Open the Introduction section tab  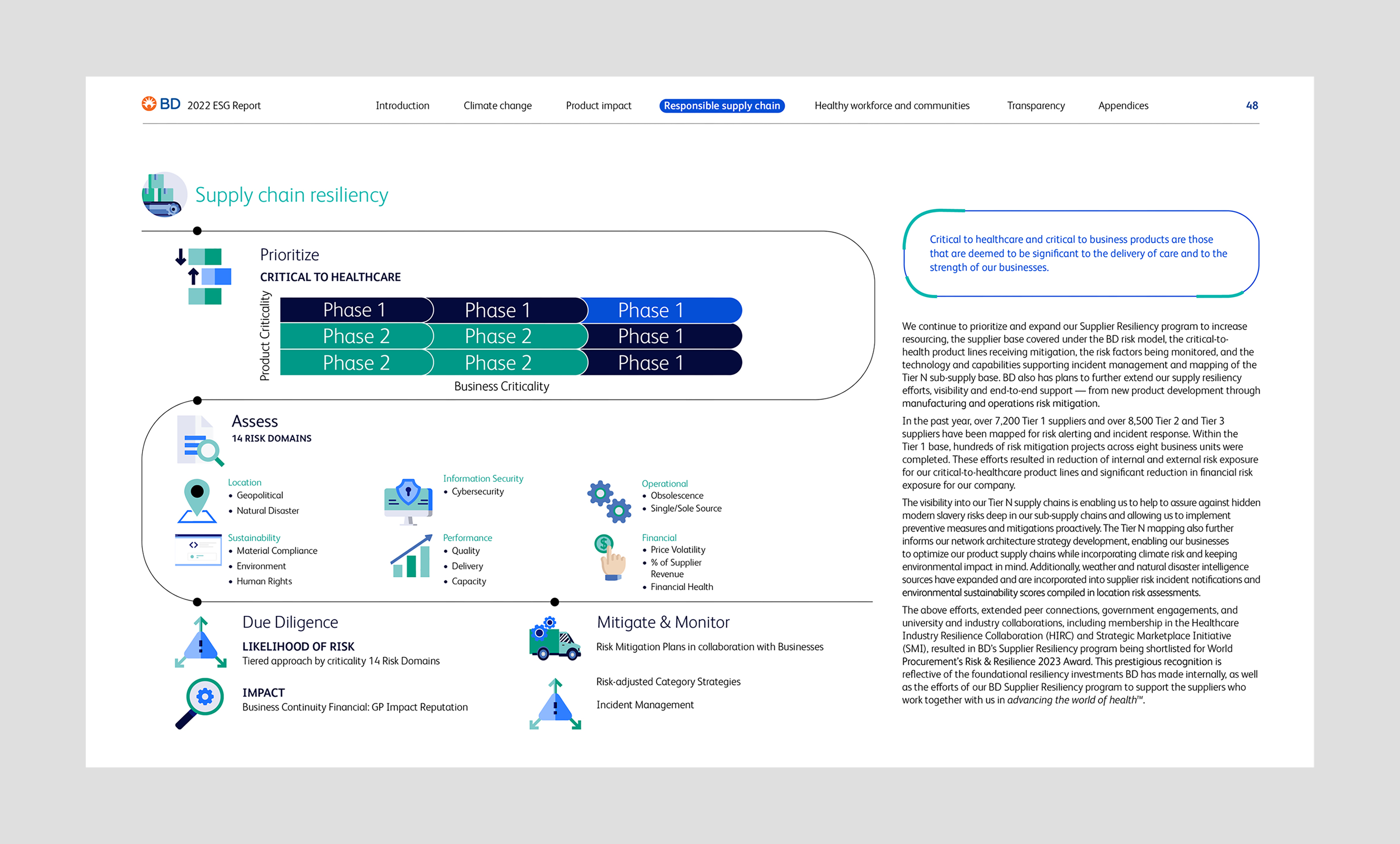point(402,106)
